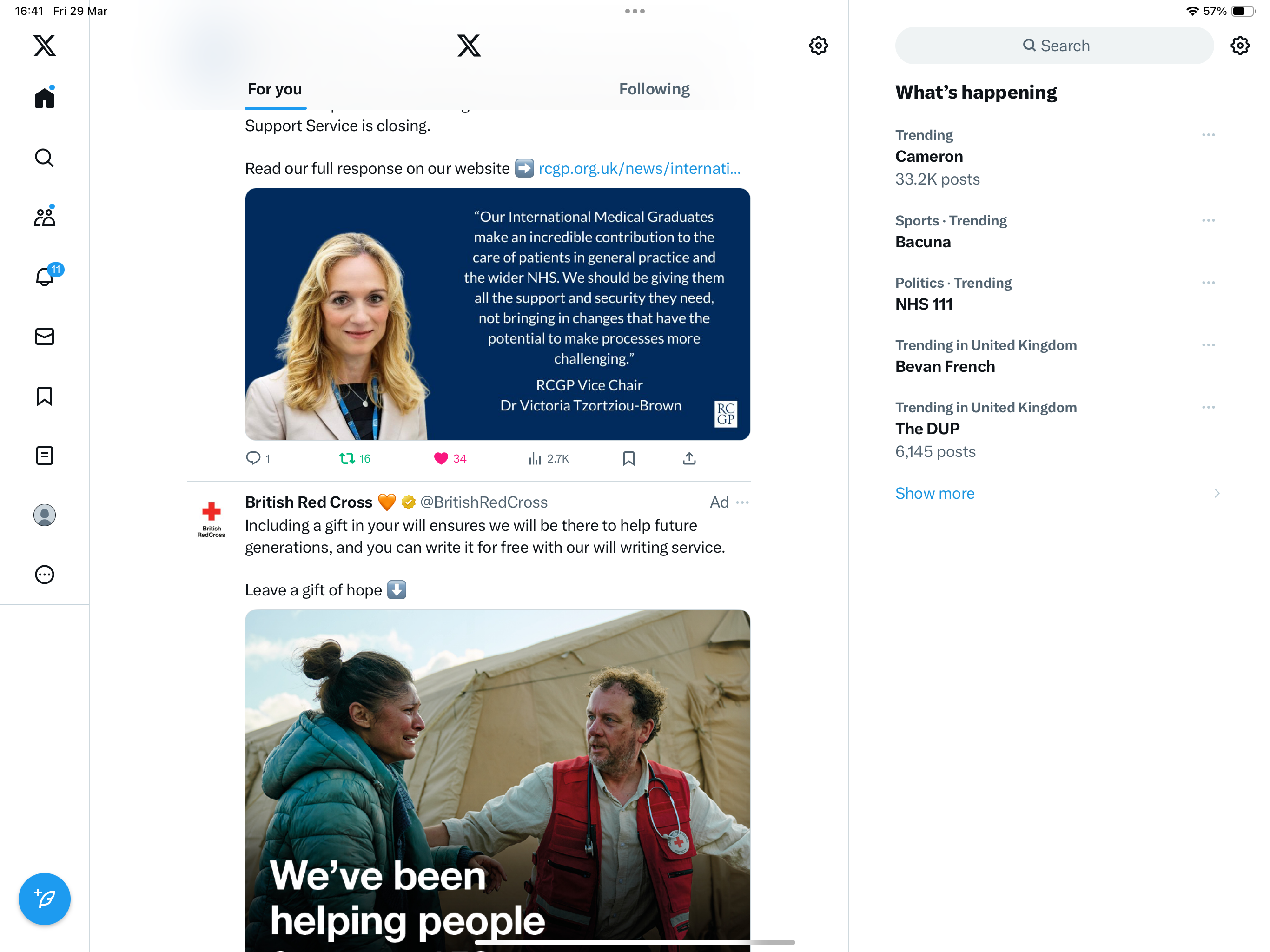The width and height of the screenshot is (1270, 952).
Task: Open the Lists icon in the sidebar
Action: tap(44, 456)
